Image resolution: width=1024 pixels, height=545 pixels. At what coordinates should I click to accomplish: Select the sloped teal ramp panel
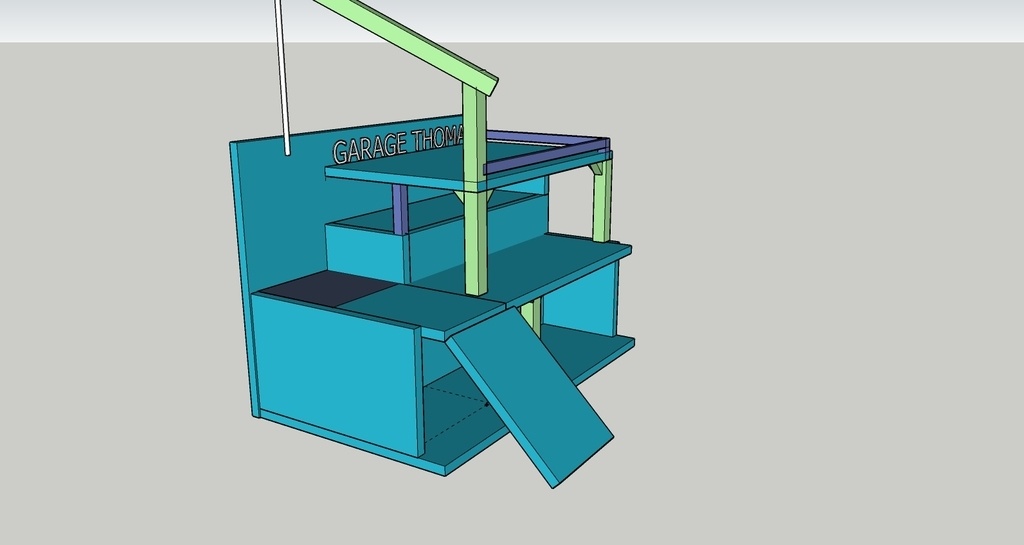pyautogui.click(x=529, y=396)
